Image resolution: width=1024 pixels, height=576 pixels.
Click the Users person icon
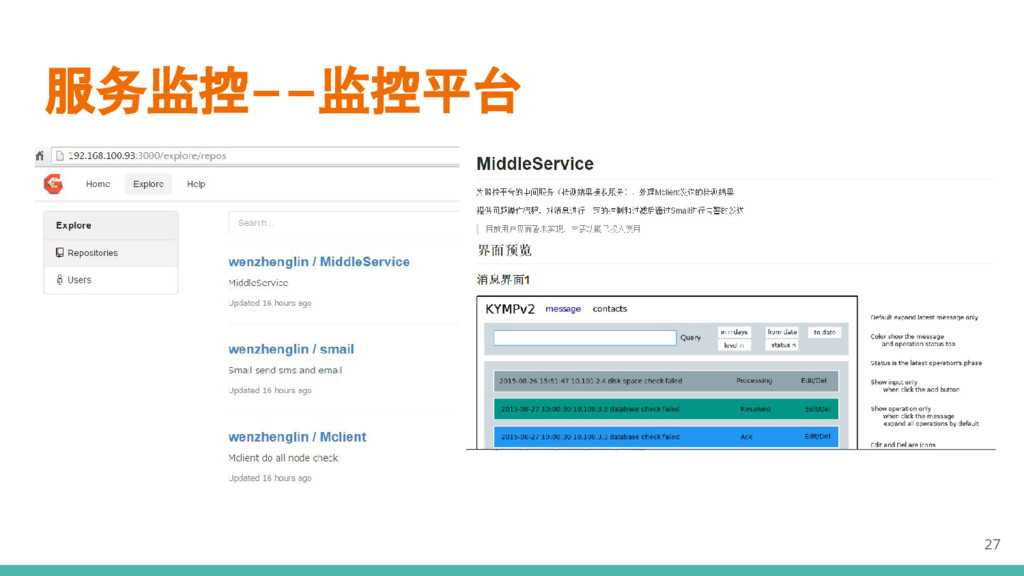pos(59,280)
